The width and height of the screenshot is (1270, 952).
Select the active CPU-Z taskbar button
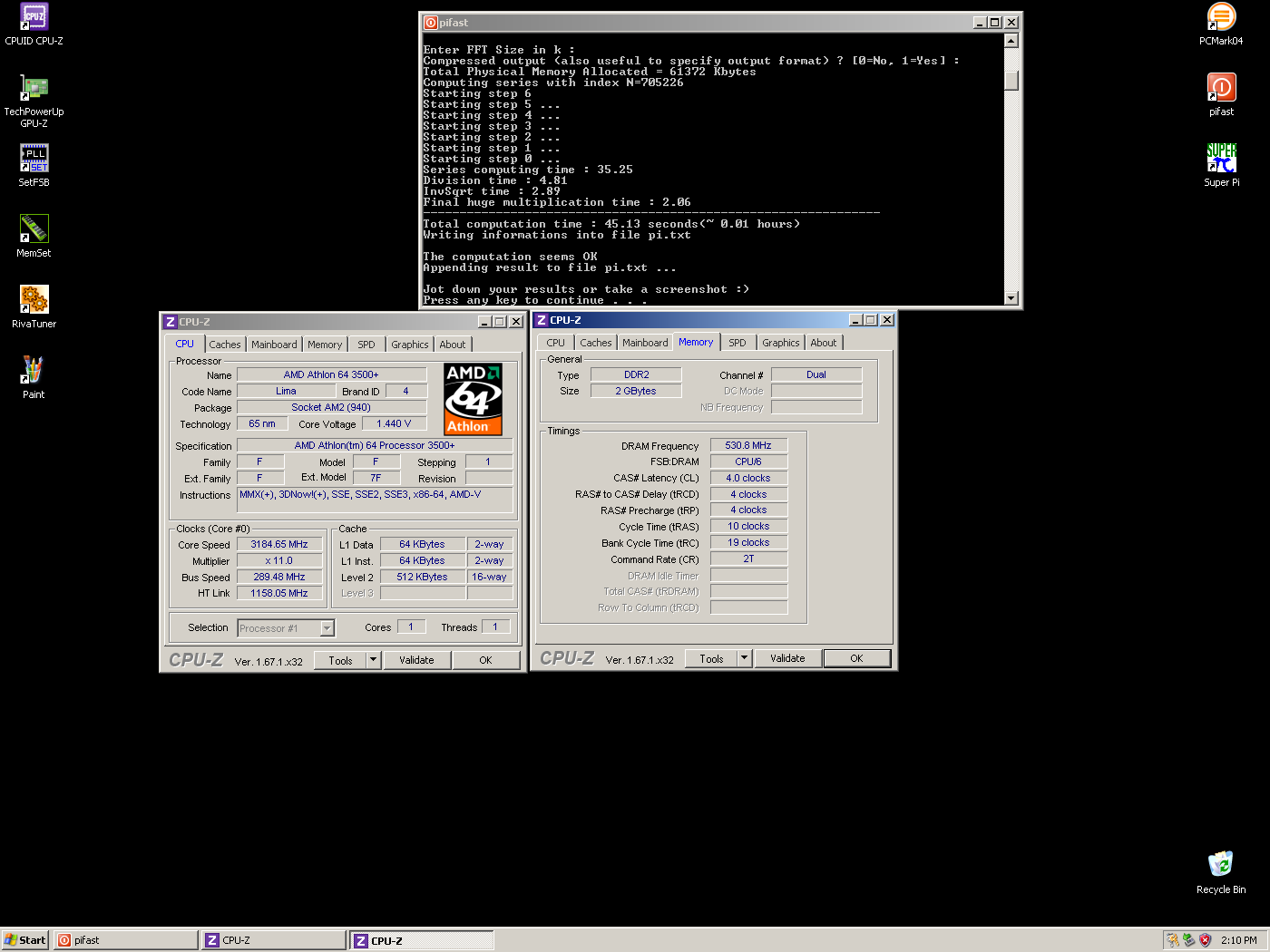tap(422, 940)
